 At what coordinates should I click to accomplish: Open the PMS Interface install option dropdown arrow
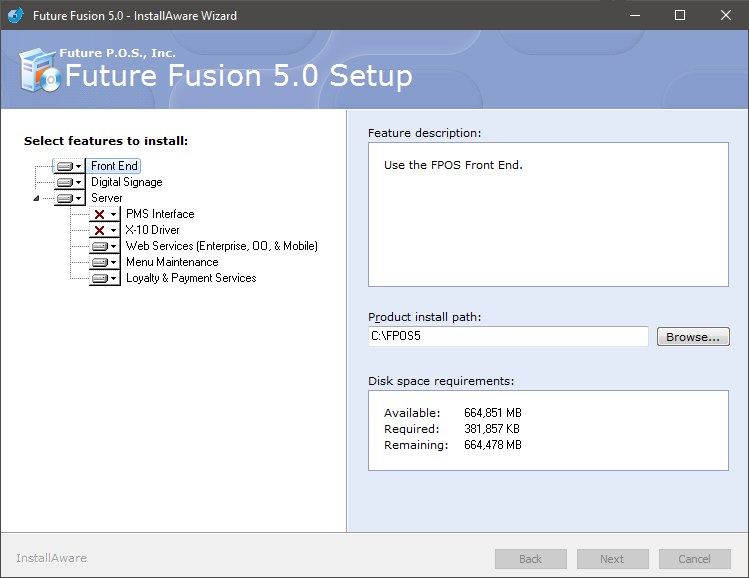tap(113, 214)
